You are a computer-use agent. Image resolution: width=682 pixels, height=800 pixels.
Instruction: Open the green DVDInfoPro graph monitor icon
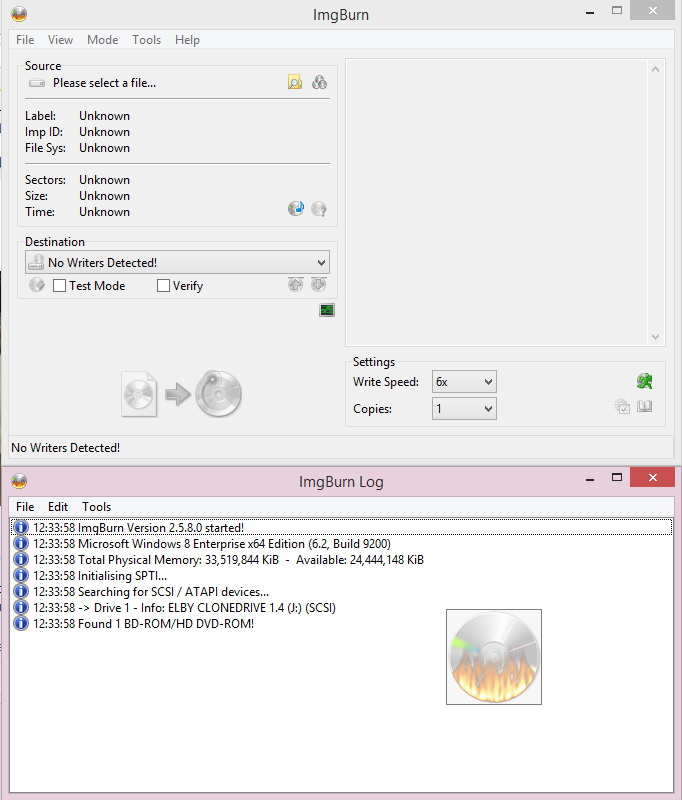coord(327,310)
